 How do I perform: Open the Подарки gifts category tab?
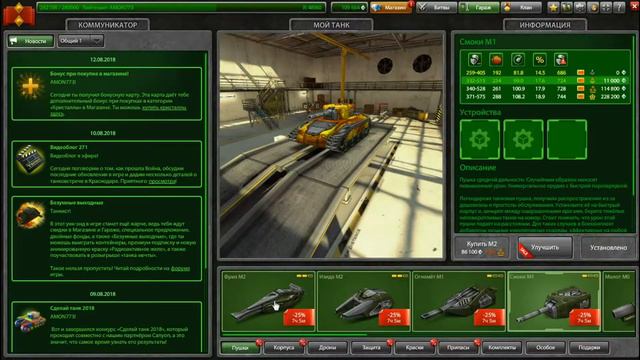(589, 347)
